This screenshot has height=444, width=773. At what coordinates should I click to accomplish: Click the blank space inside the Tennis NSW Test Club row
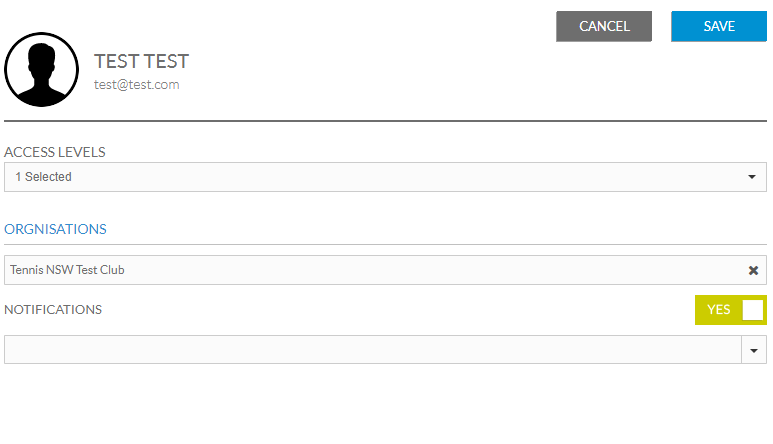[x=434, y=270]
